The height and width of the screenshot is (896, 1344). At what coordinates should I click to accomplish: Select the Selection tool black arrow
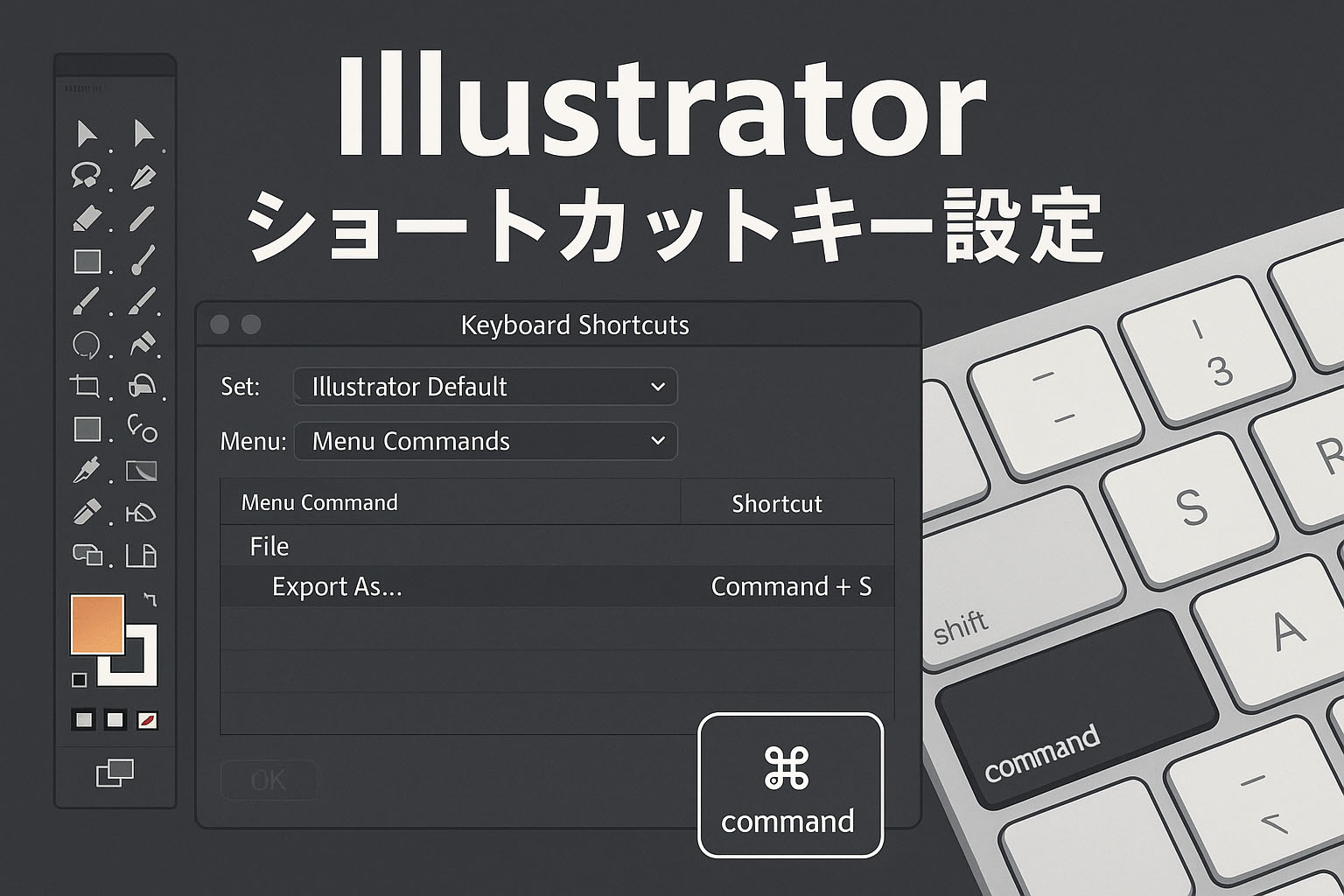coord(86,134)
